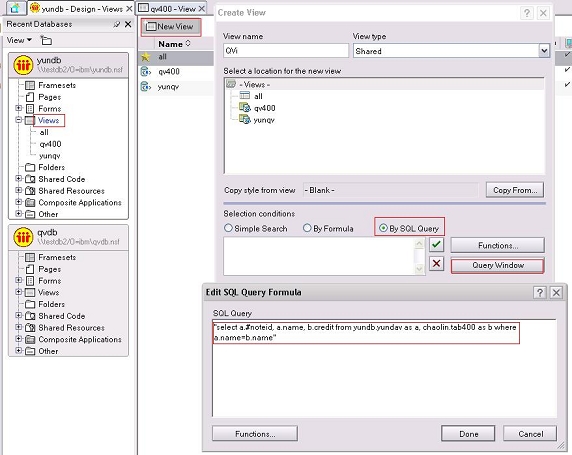The width and height of the screenshot is (572, 455).
Task: Expand Forms under qvdb
Action: point(19,281)
